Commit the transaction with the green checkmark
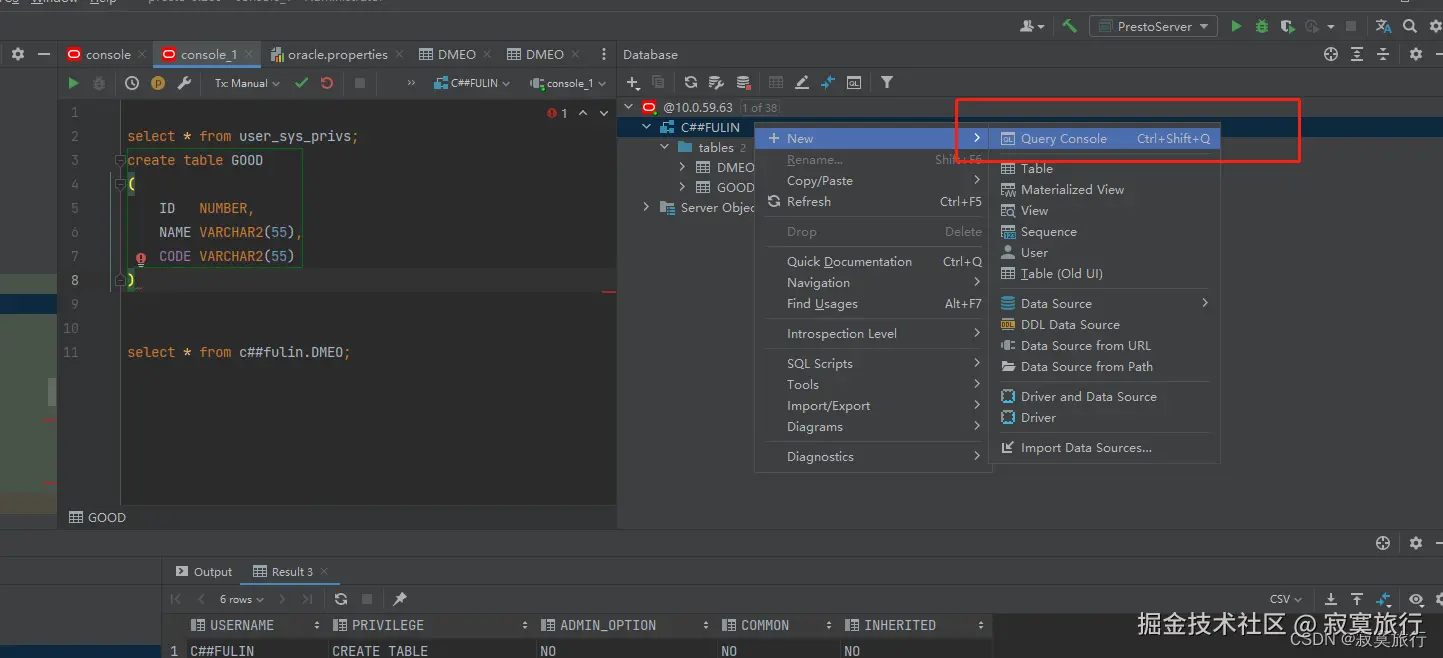This screenshot has width=1443, height=658. [x=301, y=84]
